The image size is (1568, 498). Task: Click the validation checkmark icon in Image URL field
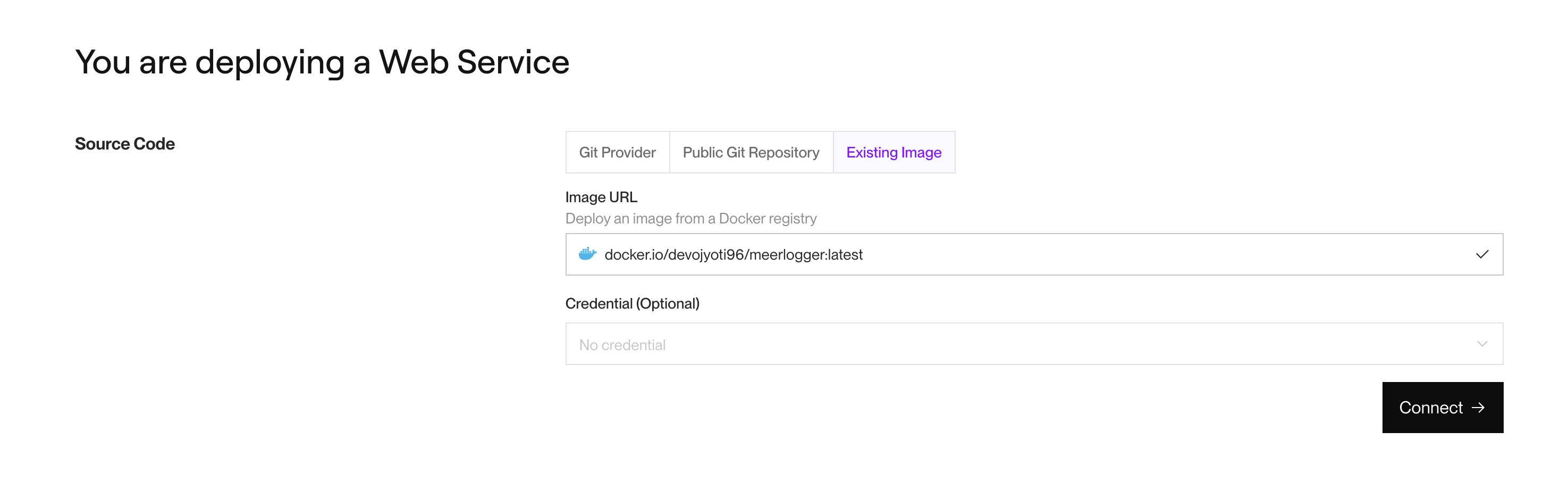(x=1481, y=254)
